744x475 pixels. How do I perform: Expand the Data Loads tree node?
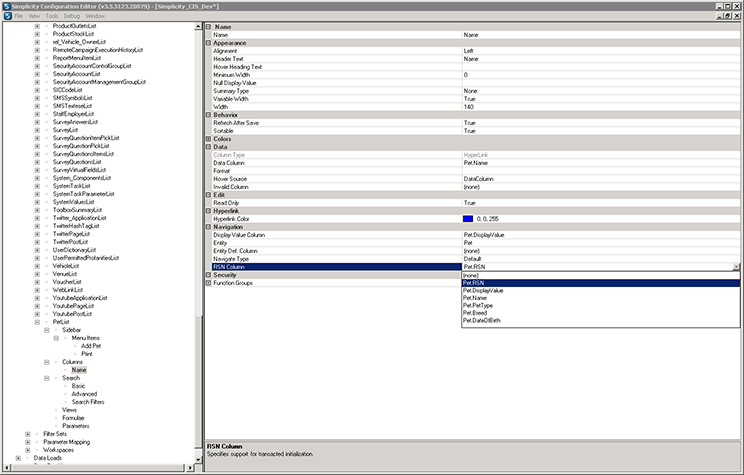pyautogui.click(x=18, y=458)
